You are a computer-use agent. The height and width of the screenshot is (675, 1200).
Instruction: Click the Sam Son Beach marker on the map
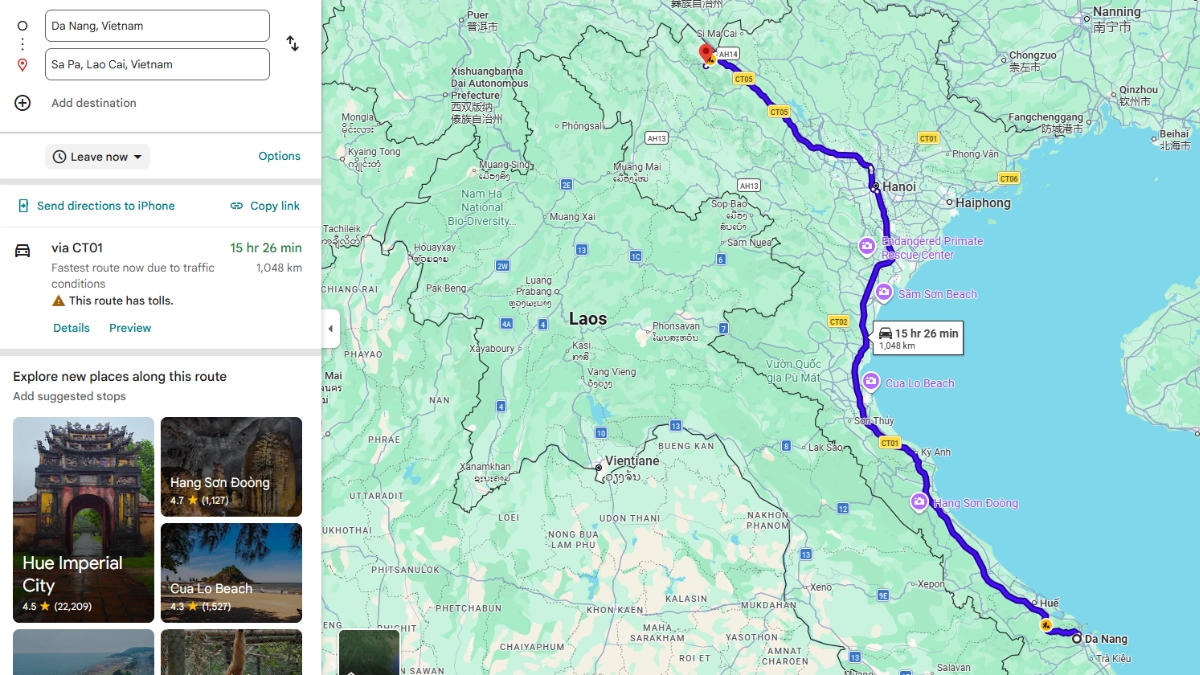click(884, 292)
